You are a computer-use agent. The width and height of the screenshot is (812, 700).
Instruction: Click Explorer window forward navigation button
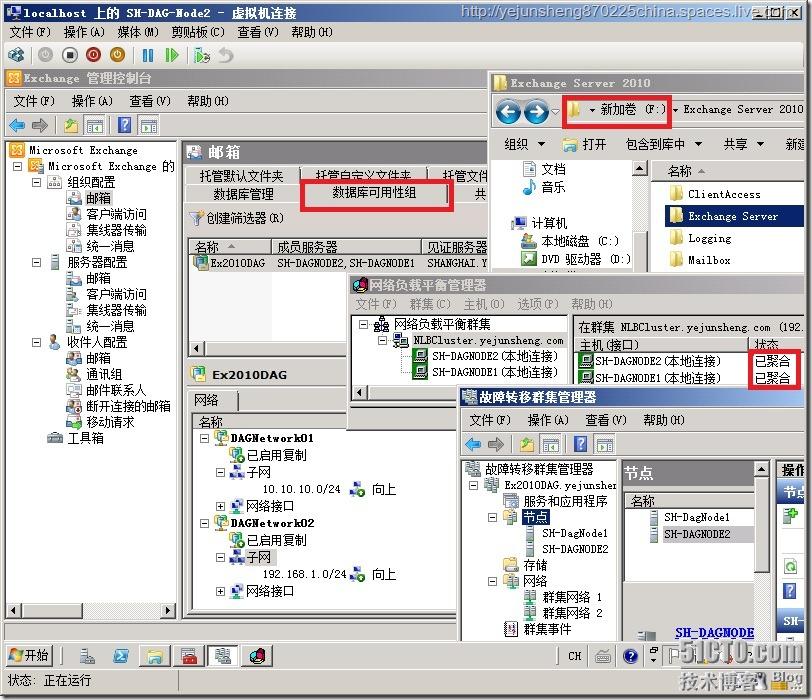coord(536,112)
